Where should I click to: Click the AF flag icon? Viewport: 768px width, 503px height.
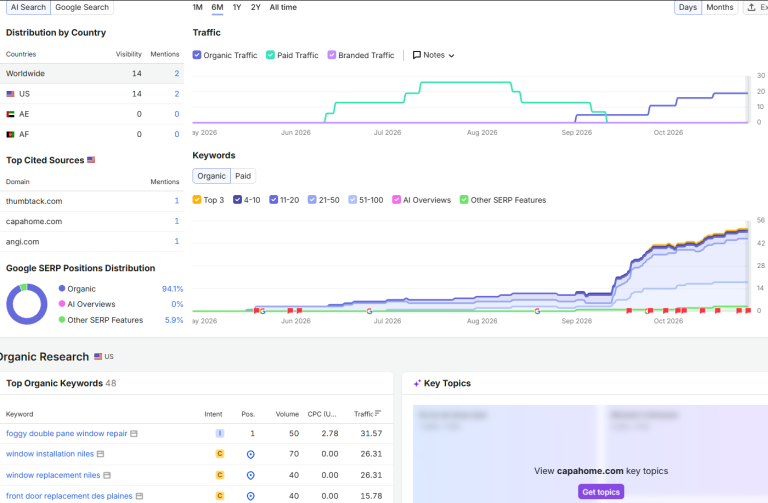[10, 134]
